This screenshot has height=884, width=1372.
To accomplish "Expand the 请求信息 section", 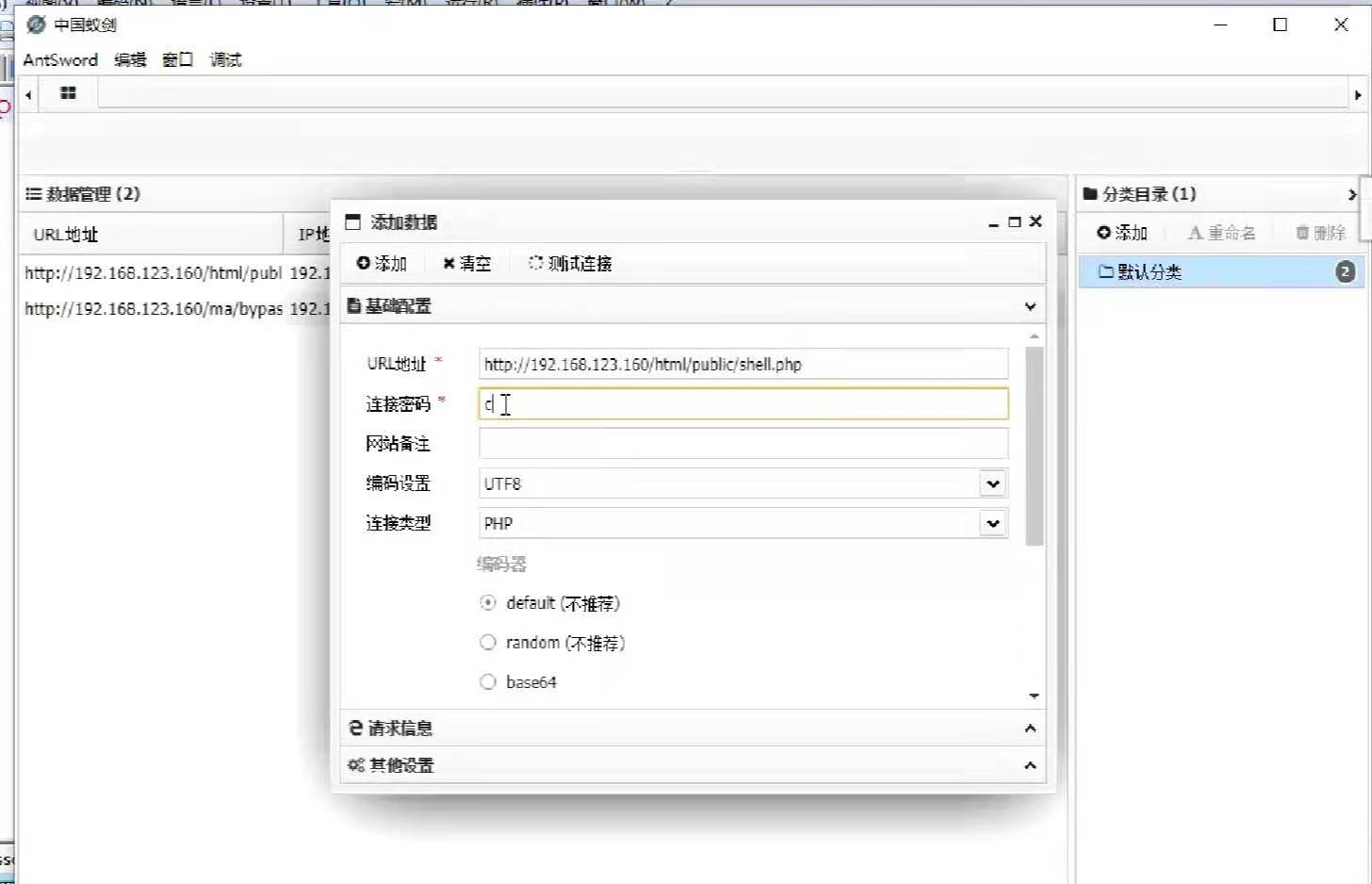I will (x=1030, y=728).
